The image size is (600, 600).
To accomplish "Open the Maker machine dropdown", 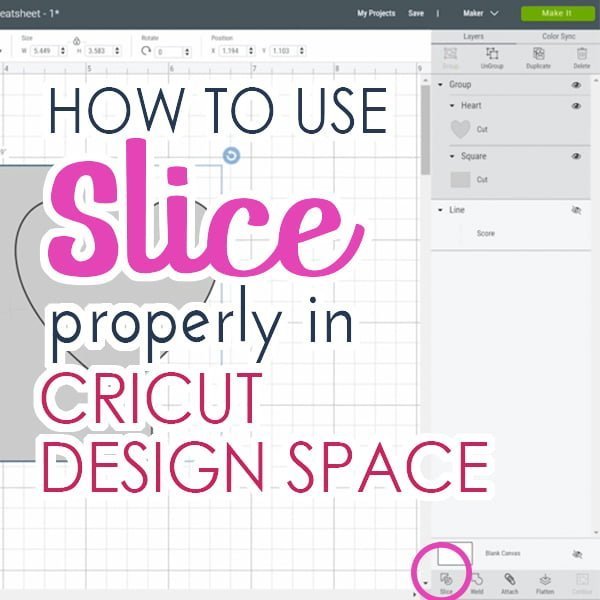I will [x=480, y=13].
